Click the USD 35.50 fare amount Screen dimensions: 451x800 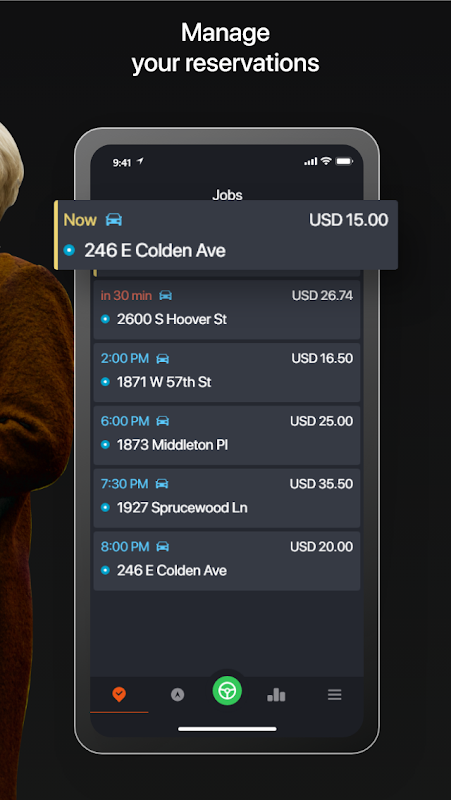(x=321, y=484)
